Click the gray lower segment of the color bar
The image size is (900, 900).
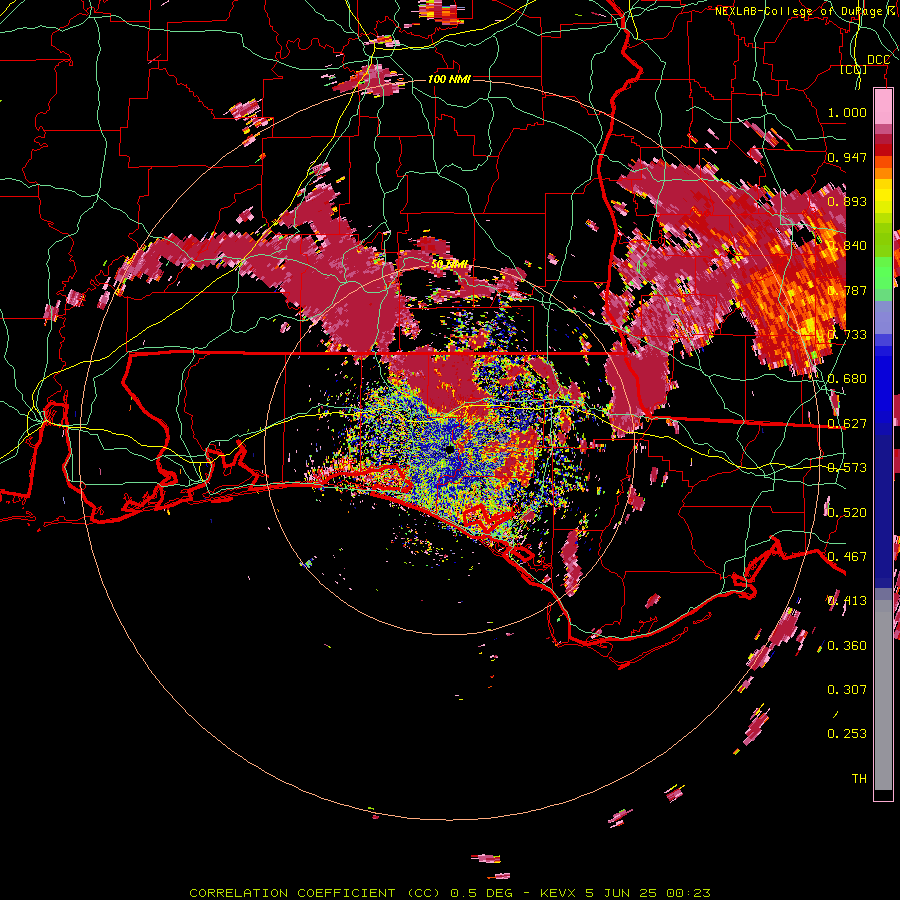coord(883,695)
